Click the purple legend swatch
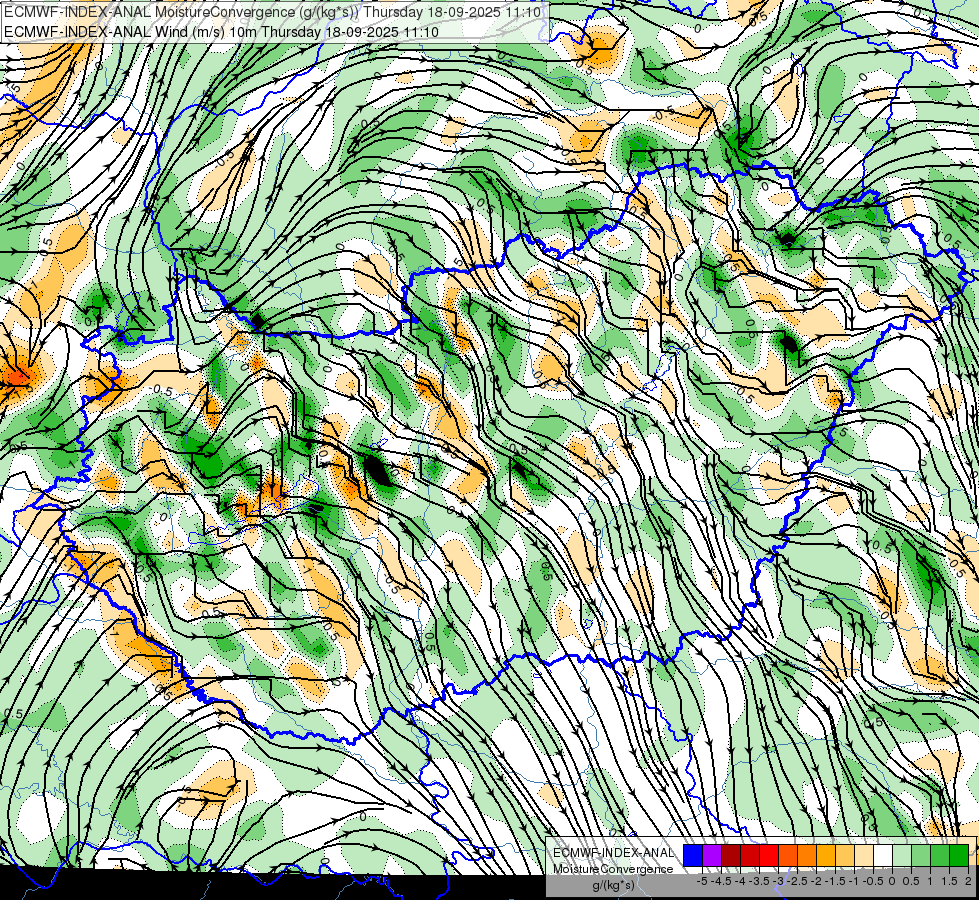The height and width of the screenshot is (900, 979). click(712, 855)
